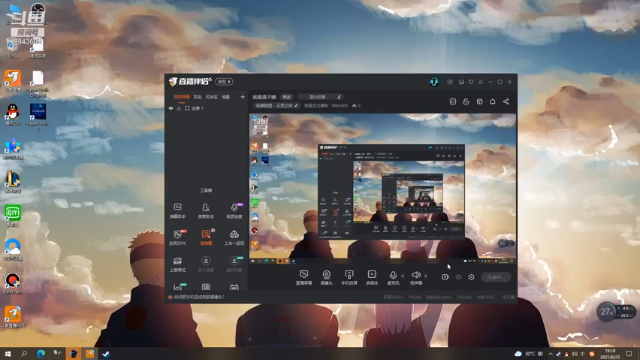Click the microphone icon
640x360 pixels.
(x=393, y=275)
